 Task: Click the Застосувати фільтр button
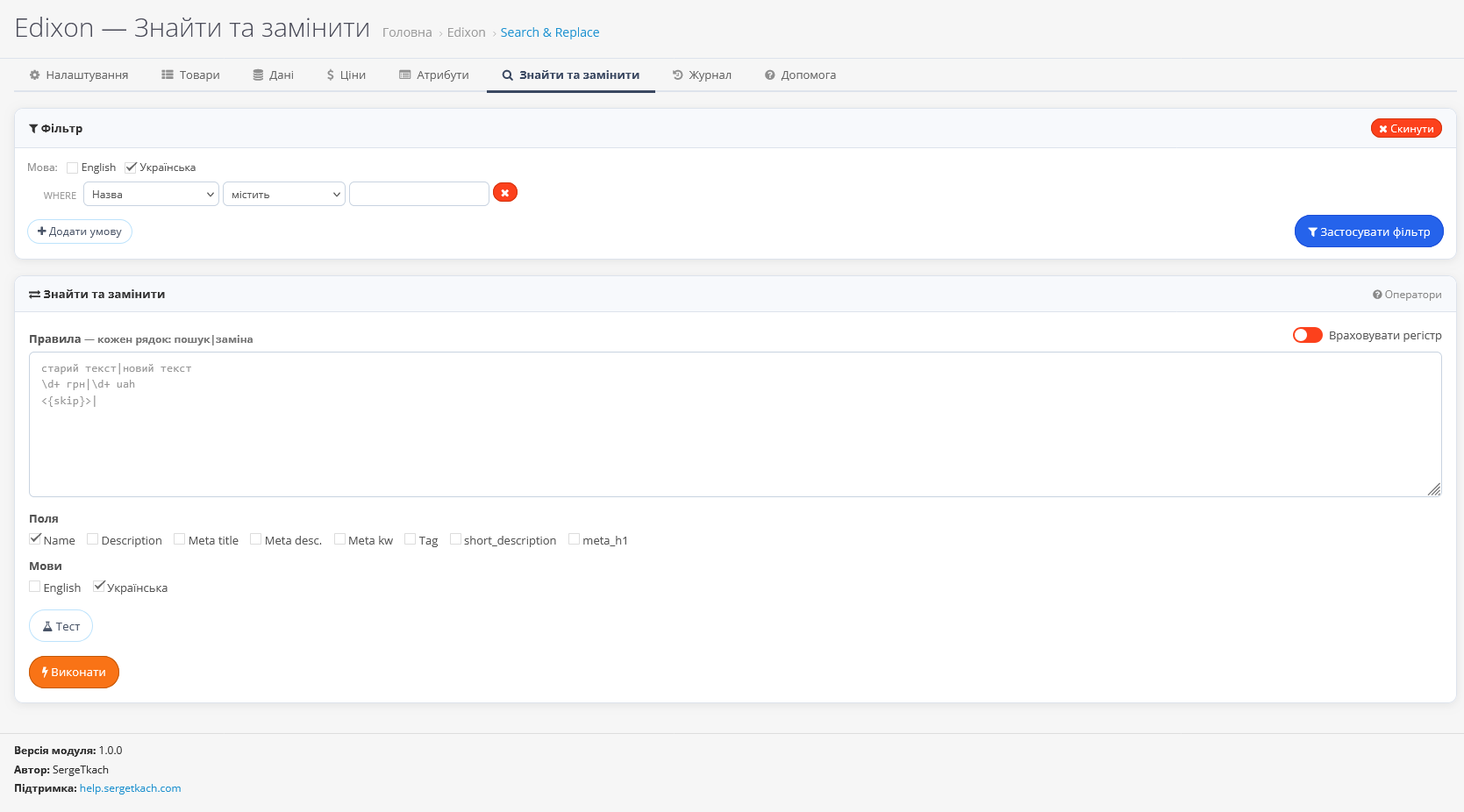pos(1368,231)
